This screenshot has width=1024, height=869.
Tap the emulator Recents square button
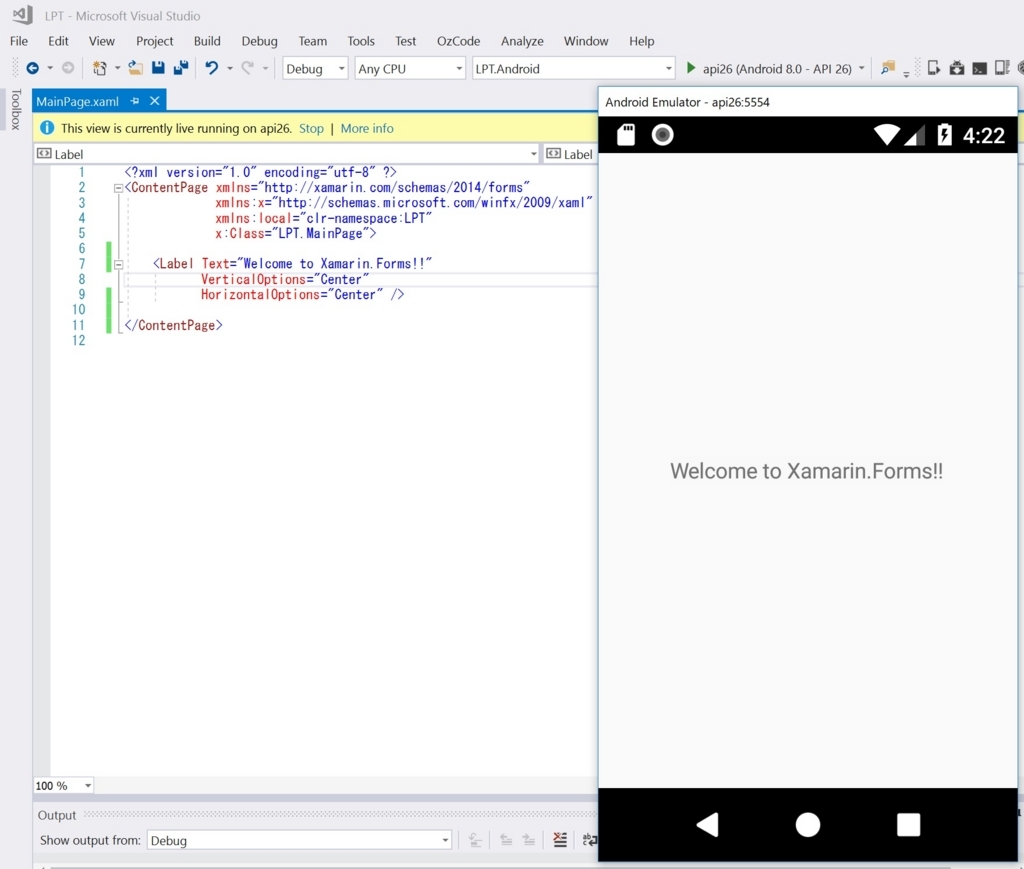point(908,825)
